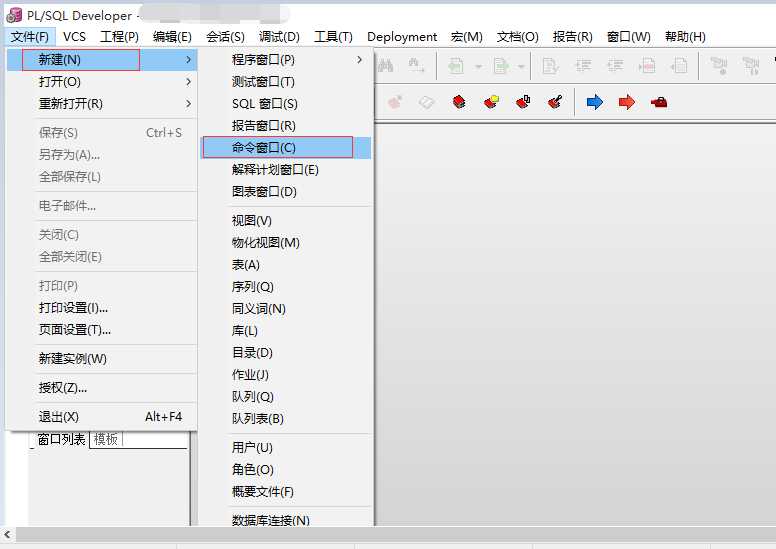Expand submenu arrow on 新建(N) entry
The image size is (776, 549).
click(189, 59)
